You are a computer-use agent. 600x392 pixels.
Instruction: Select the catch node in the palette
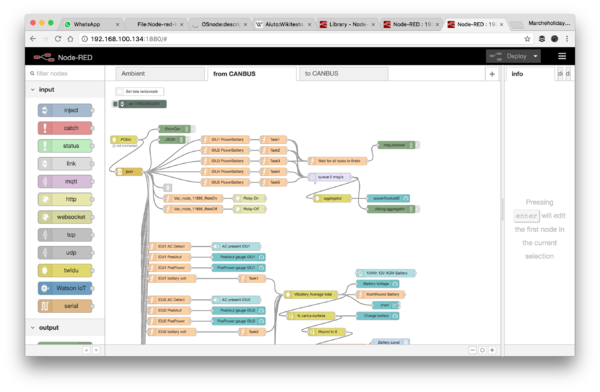point(65,128)
